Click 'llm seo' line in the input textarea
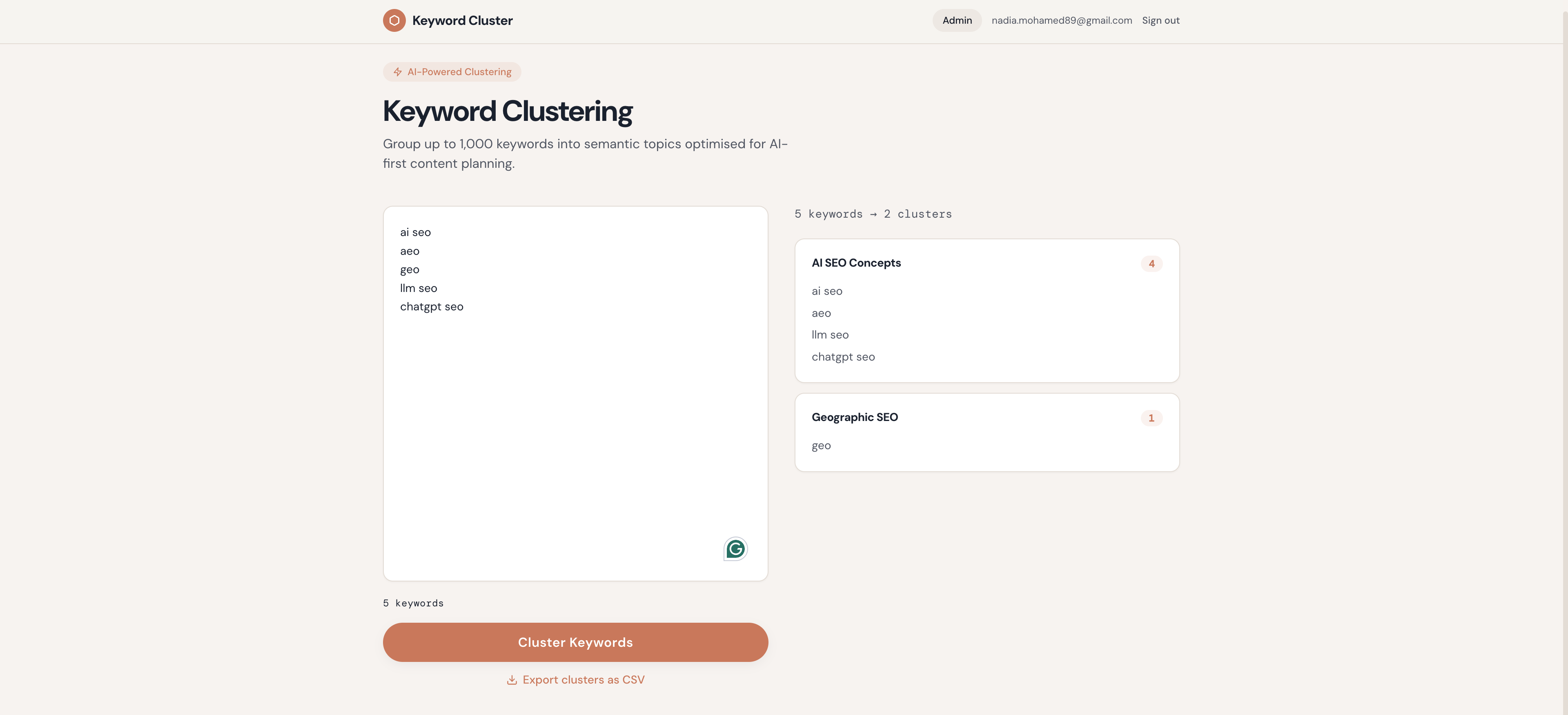This screenshot has width=1568, height=715. (x=418, y=288)
